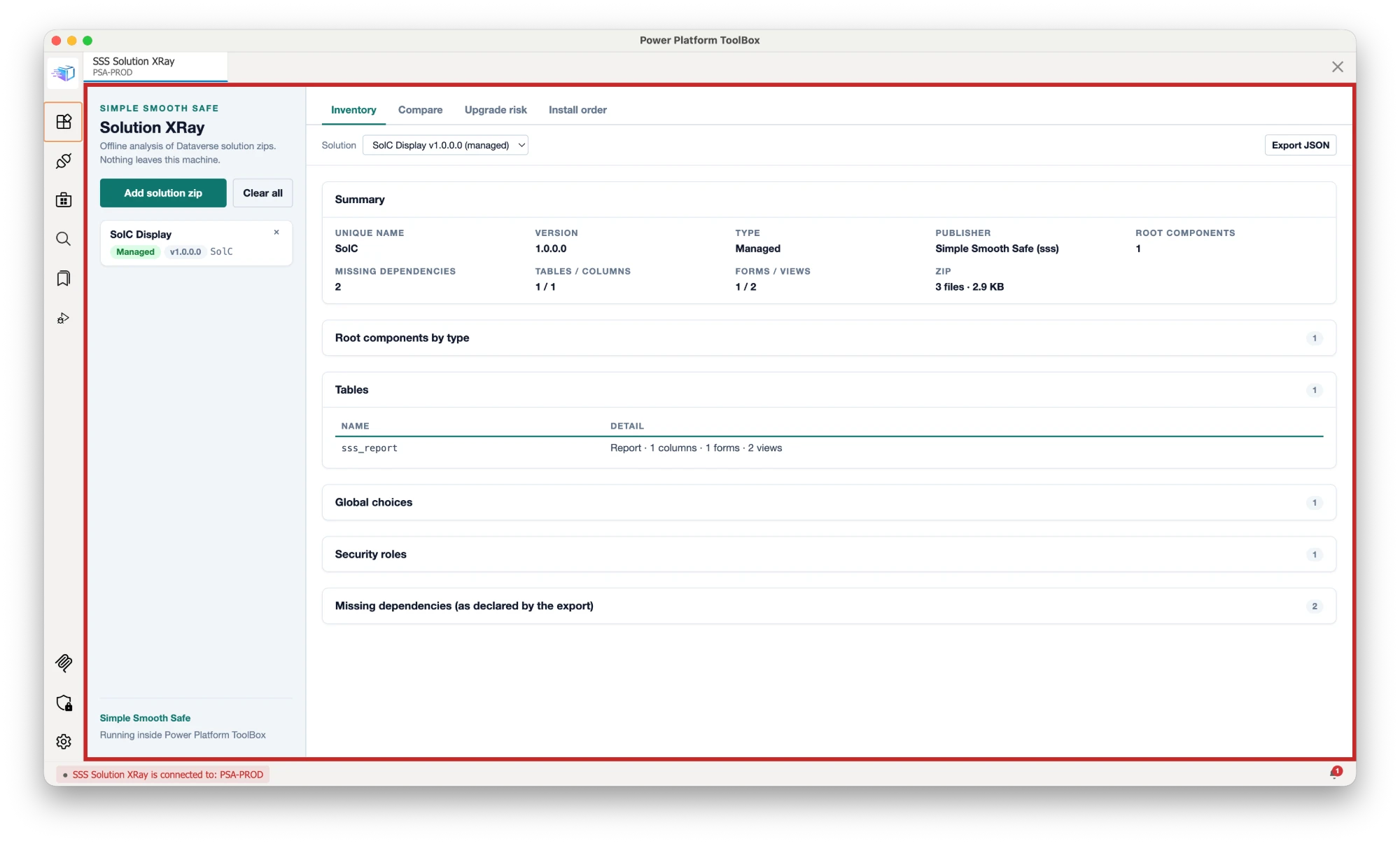Click the paperclip icon in sidebar

pyautogui.click(x=64, y=663)
